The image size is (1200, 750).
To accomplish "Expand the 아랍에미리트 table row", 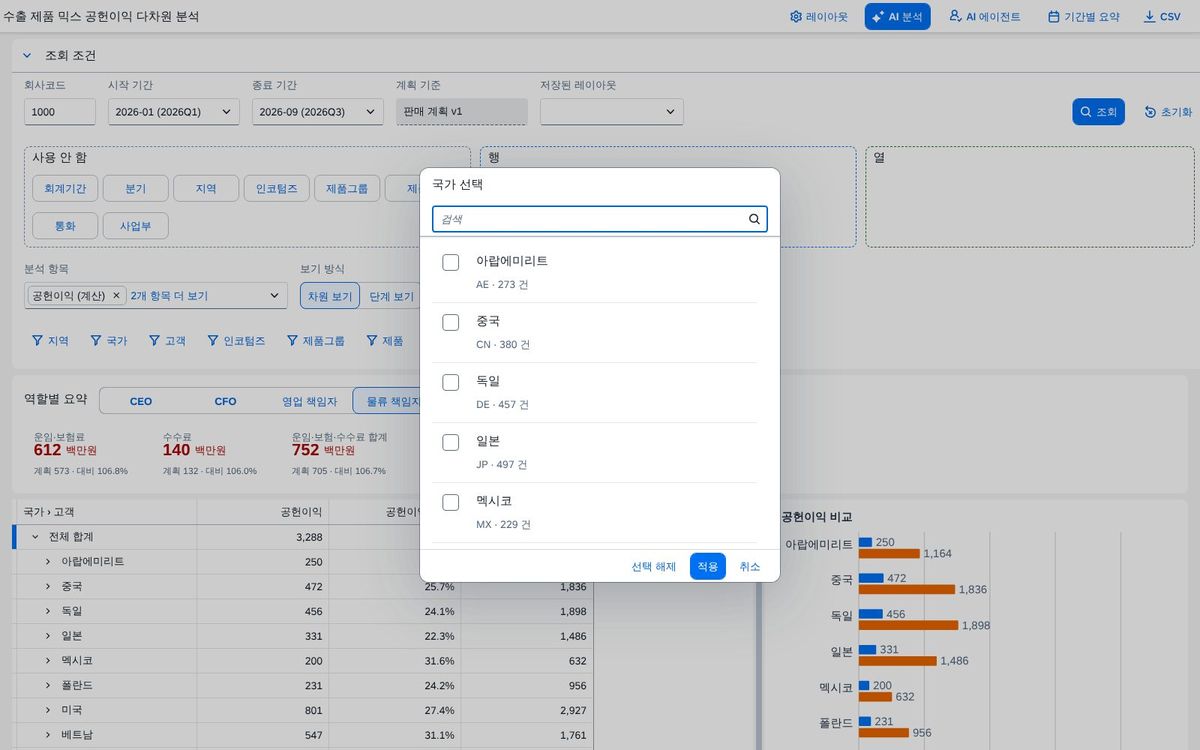I will 47,562.
